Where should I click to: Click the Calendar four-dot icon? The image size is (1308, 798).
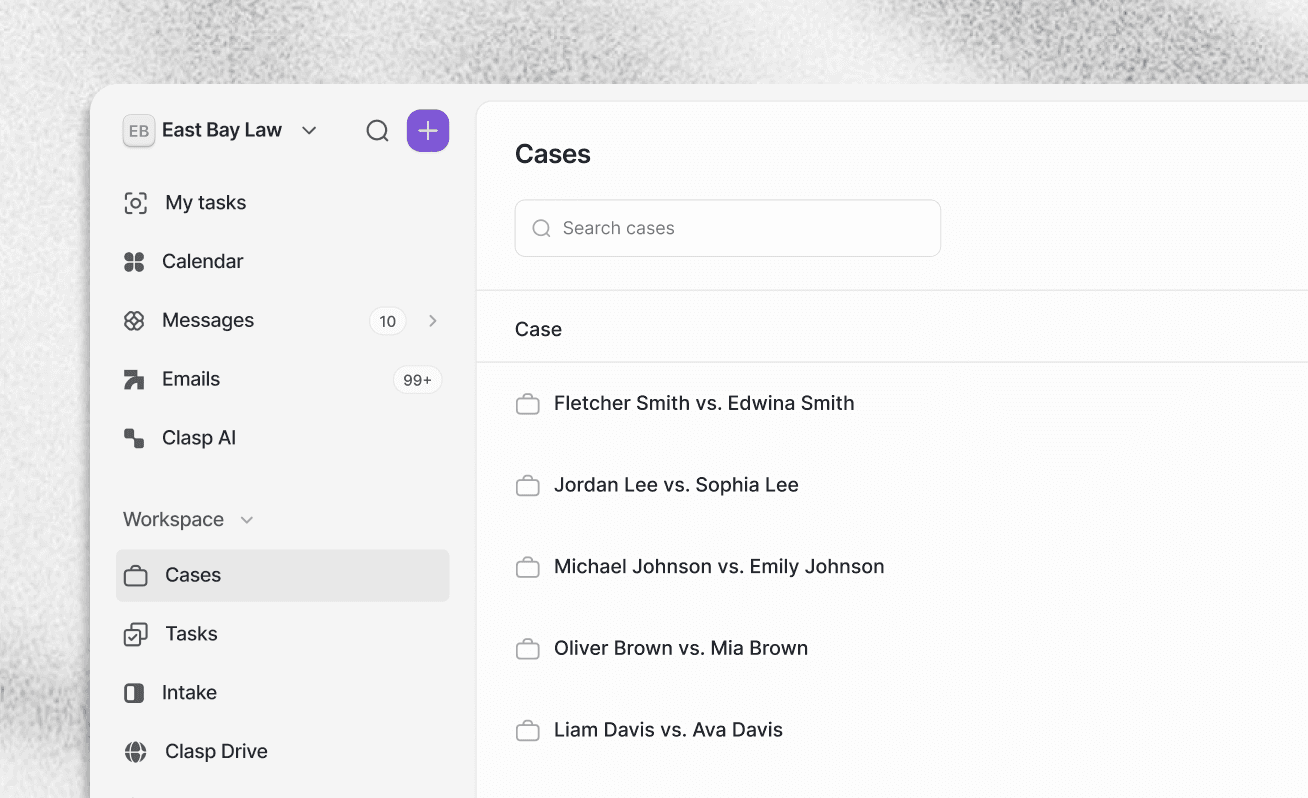click(134, 262)
